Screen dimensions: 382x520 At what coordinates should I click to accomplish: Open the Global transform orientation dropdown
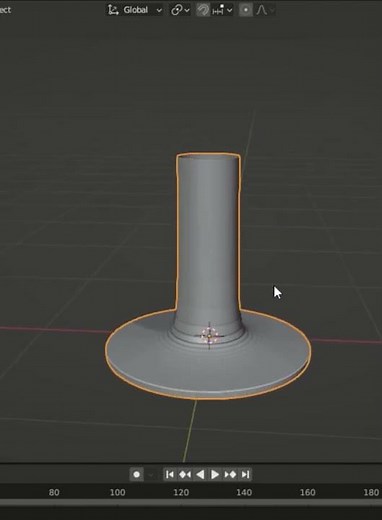(x=135, y=10)
